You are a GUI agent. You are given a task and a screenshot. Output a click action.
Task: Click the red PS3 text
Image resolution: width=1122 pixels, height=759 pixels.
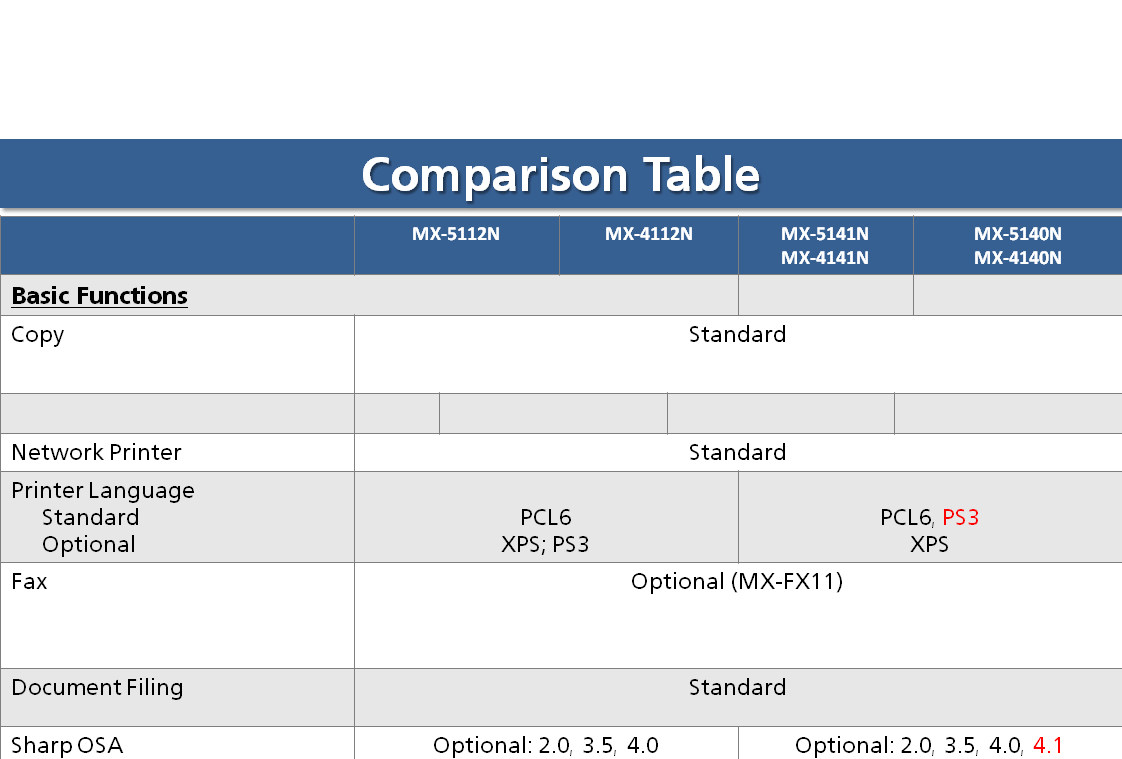[x=960, y=518]
